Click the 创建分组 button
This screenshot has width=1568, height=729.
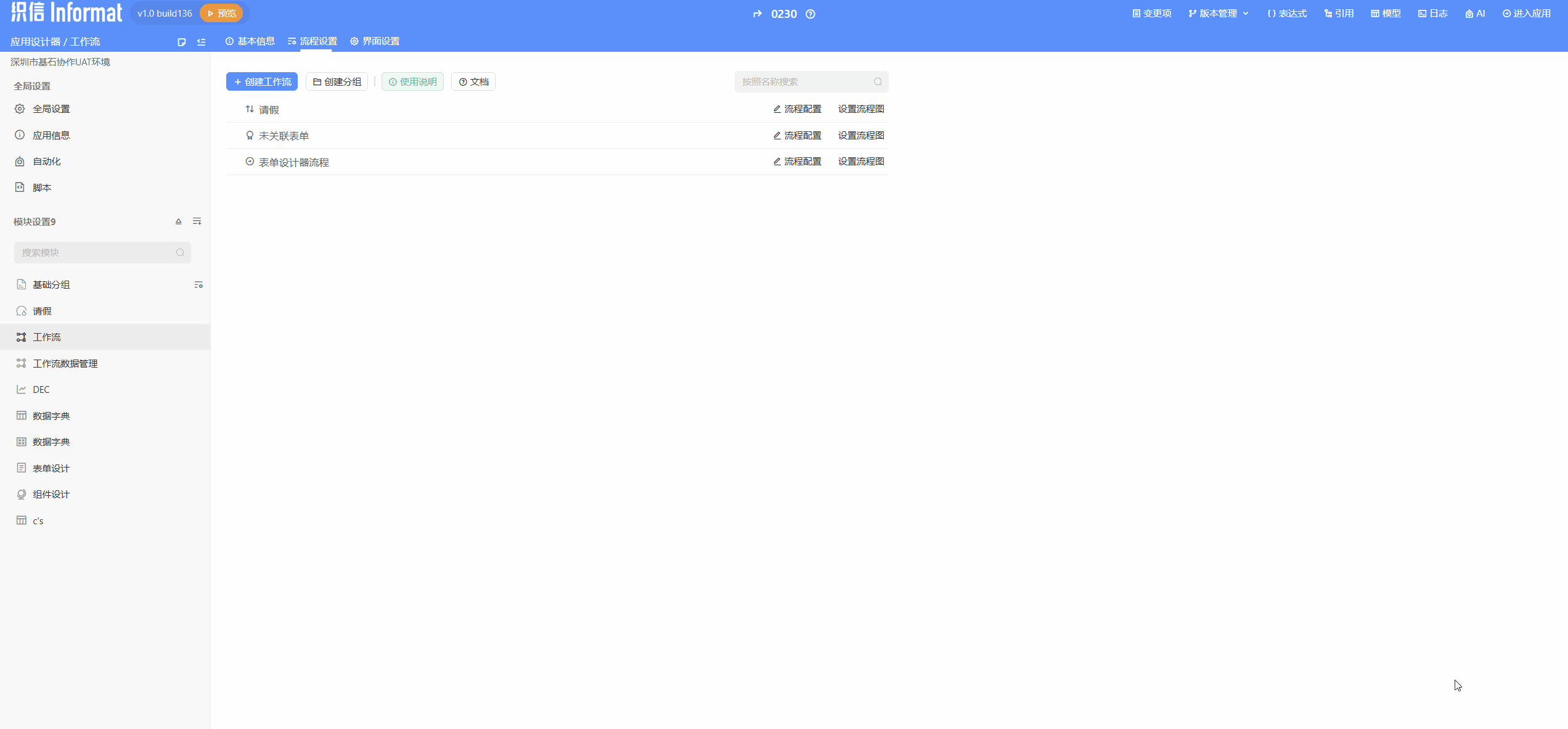point(337,82)
